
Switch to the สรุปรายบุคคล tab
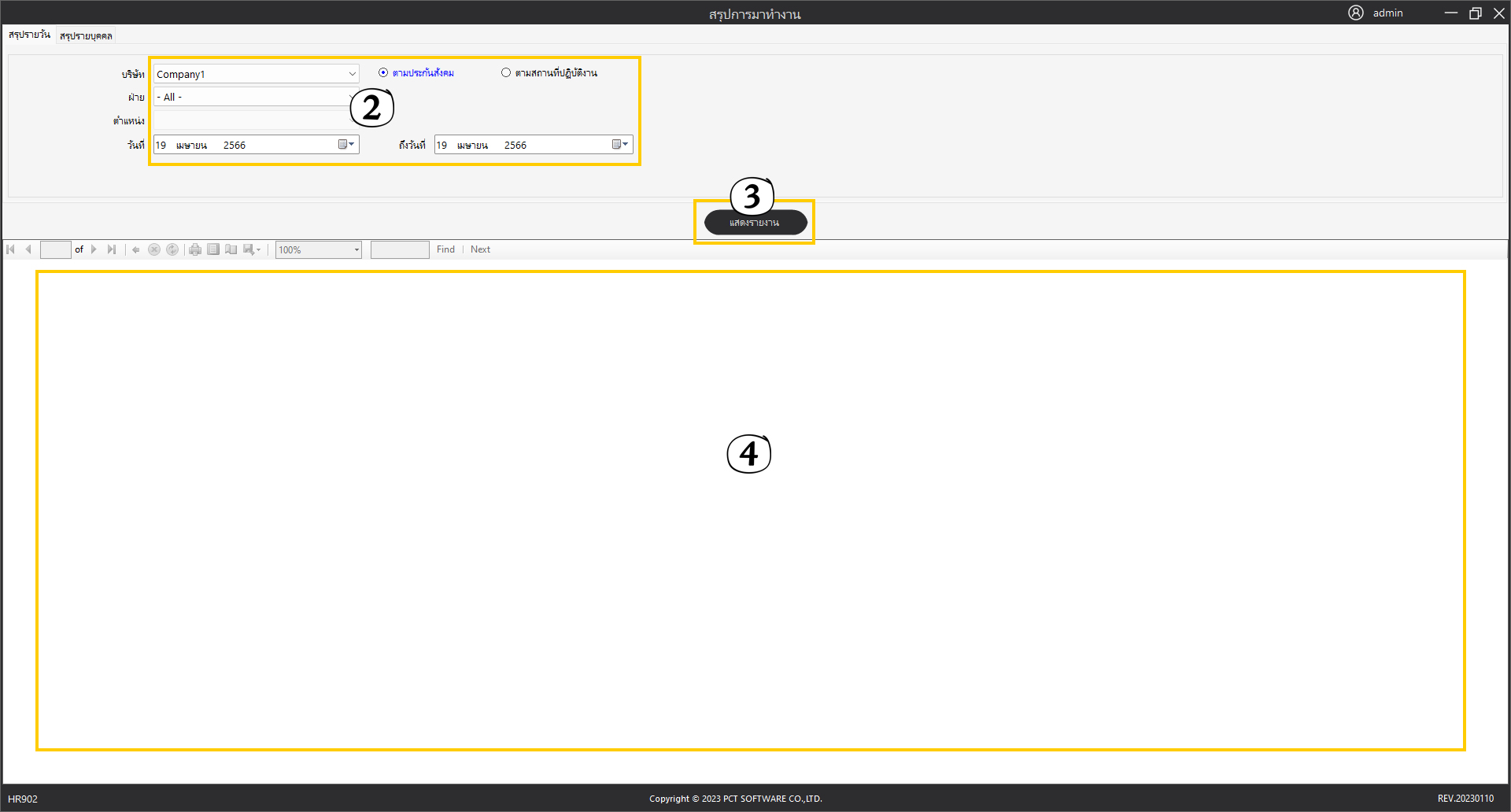click(x=86, y=35)
